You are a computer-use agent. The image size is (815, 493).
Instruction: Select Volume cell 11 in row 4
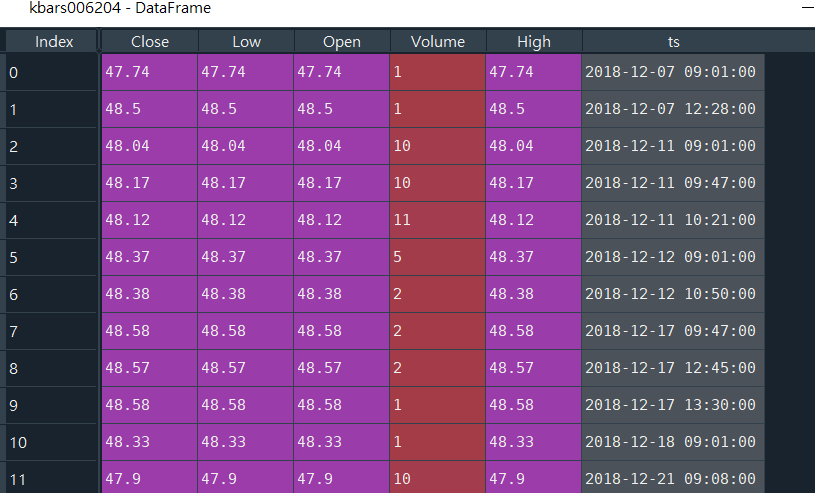[438, 220]
